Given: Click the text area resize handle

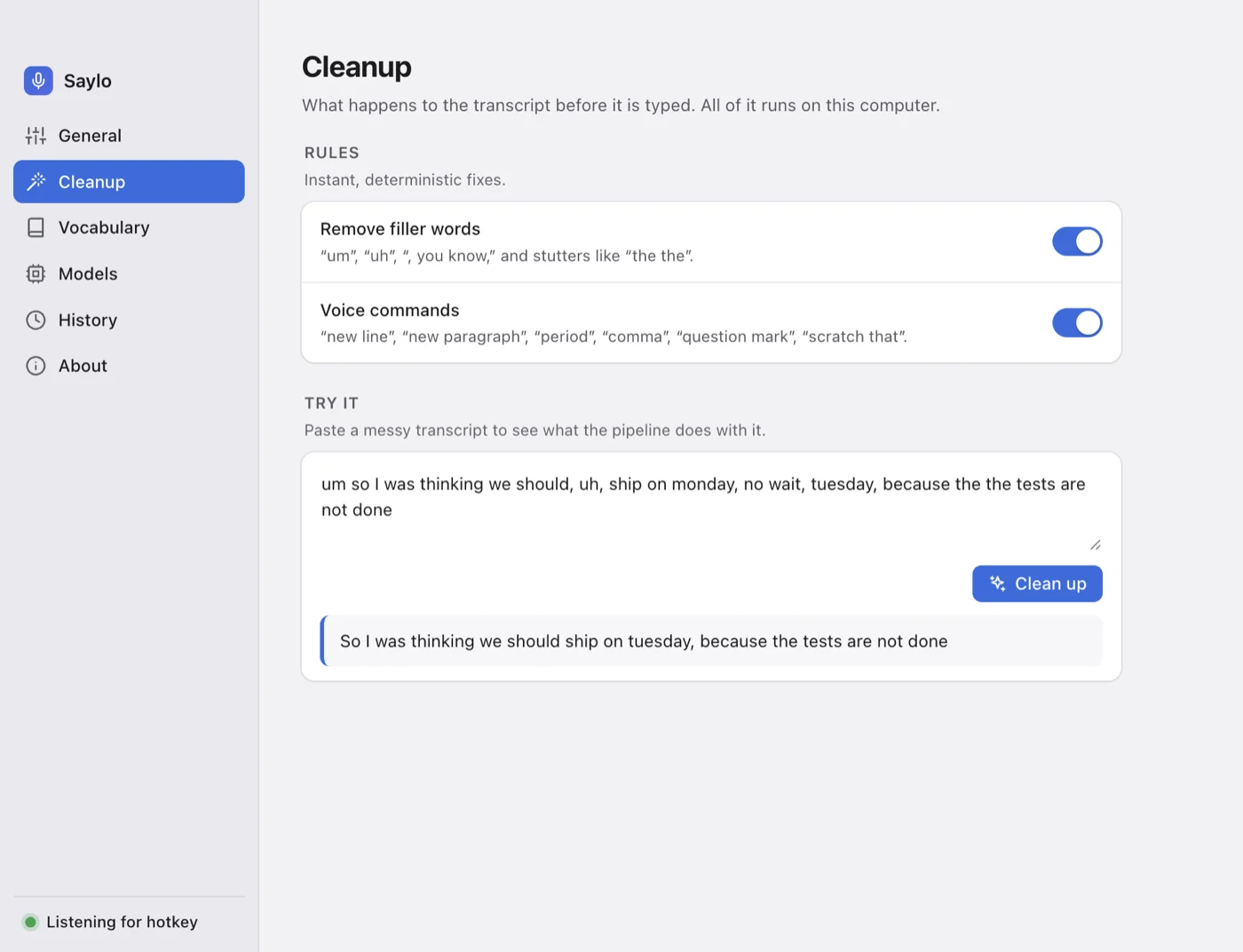Looking at the screenshot, I should (1096, 545).
